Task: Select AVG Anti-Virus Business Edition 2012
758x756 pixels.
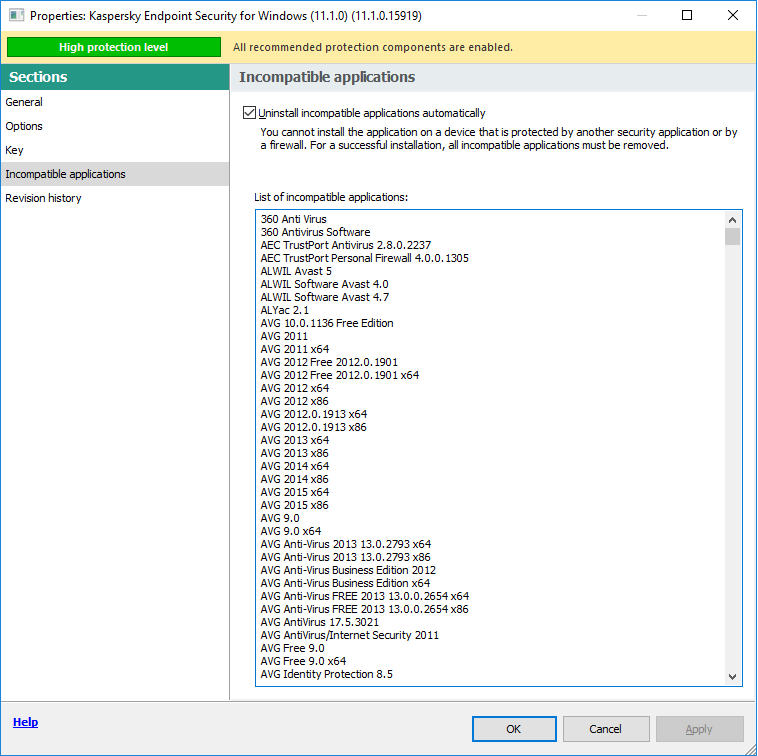Action: (348, 570)
